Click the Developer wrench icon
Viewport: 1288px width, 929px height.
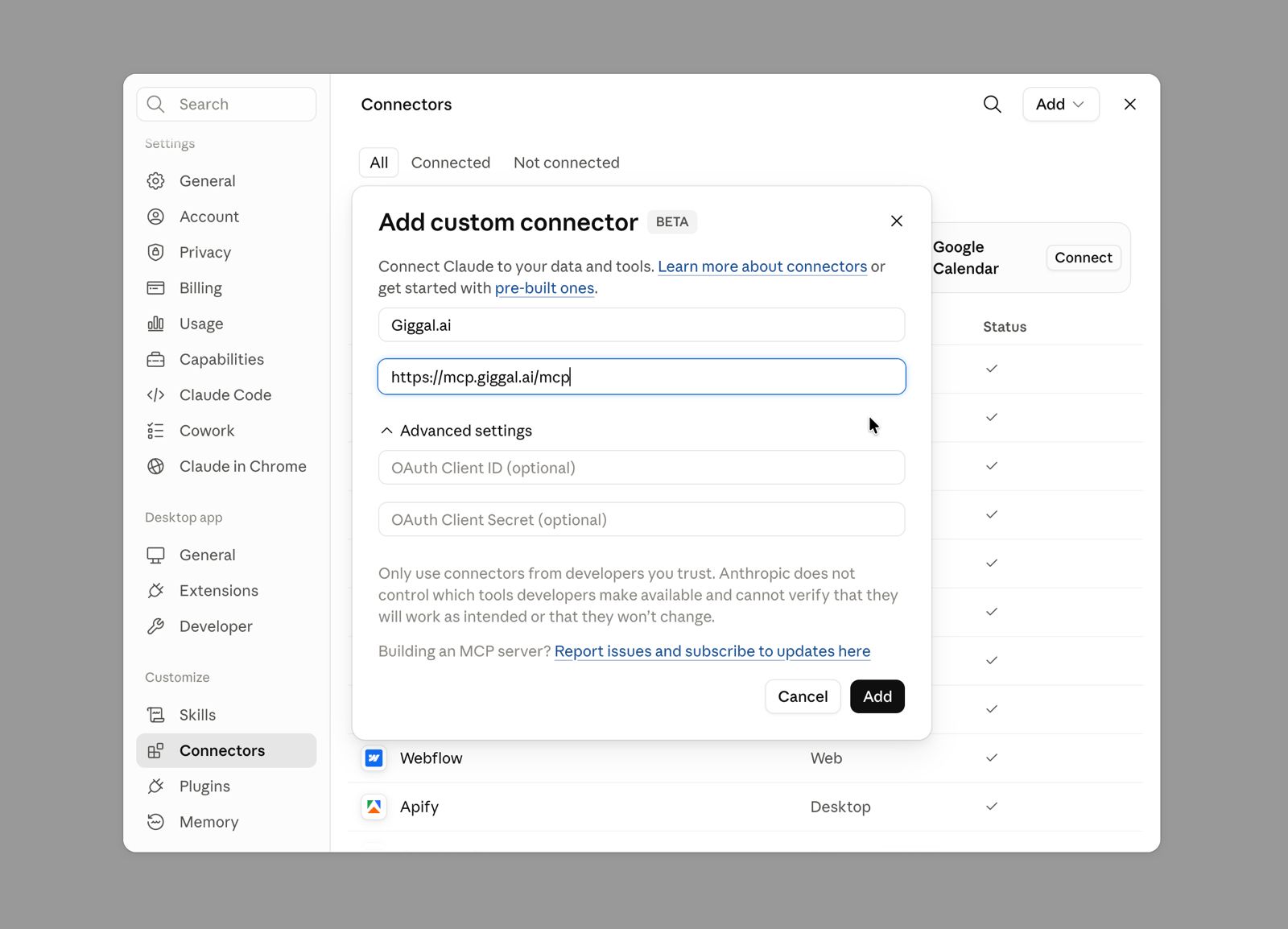155,626
